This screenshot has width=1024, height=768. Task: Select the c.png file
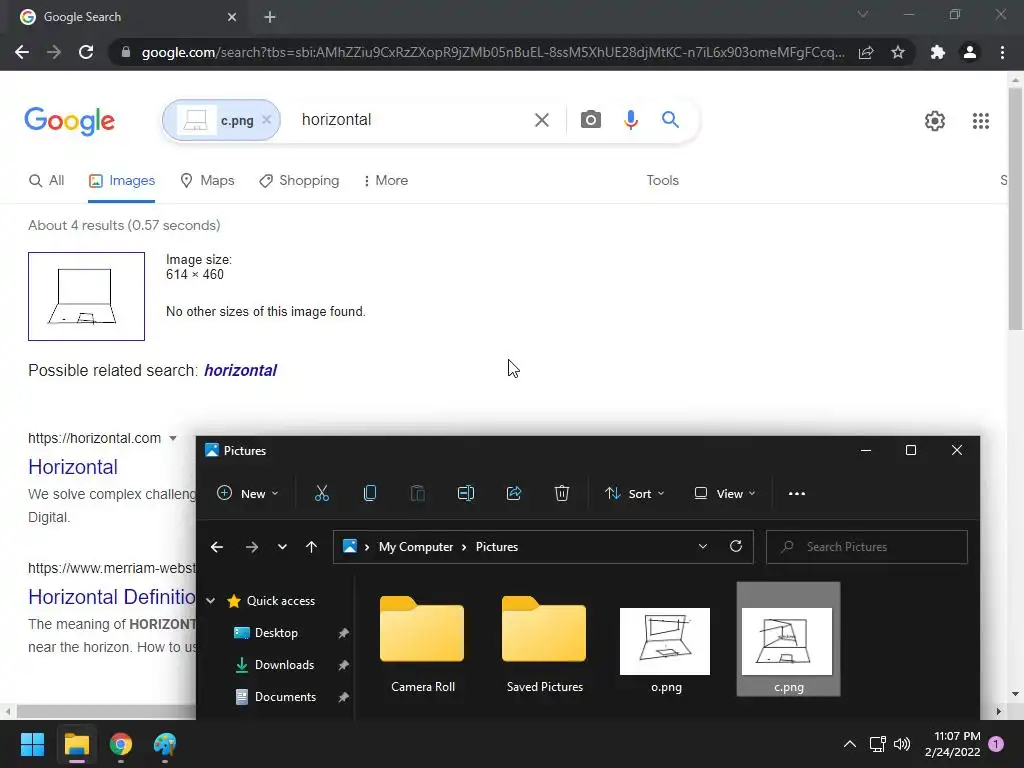pos(788,639)
